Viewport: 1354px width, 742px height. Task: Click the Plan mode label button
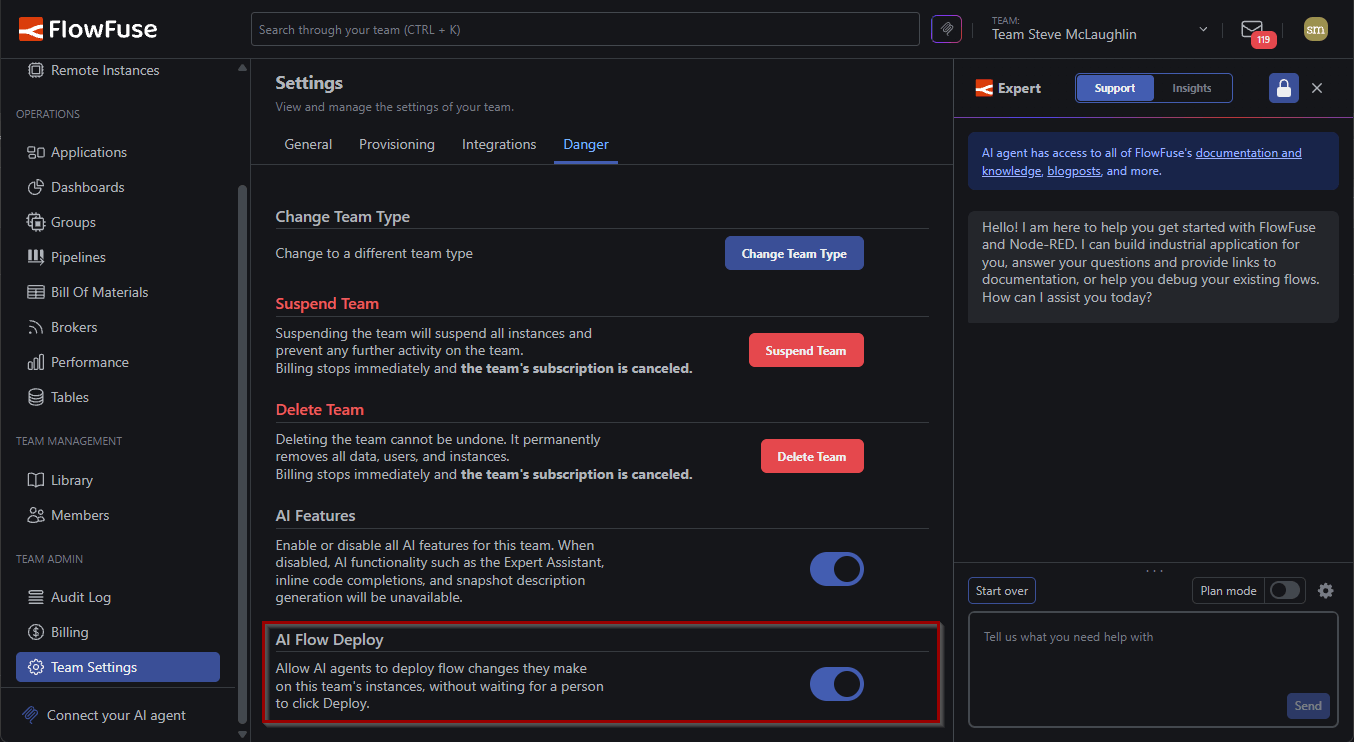click(1228, 591)
